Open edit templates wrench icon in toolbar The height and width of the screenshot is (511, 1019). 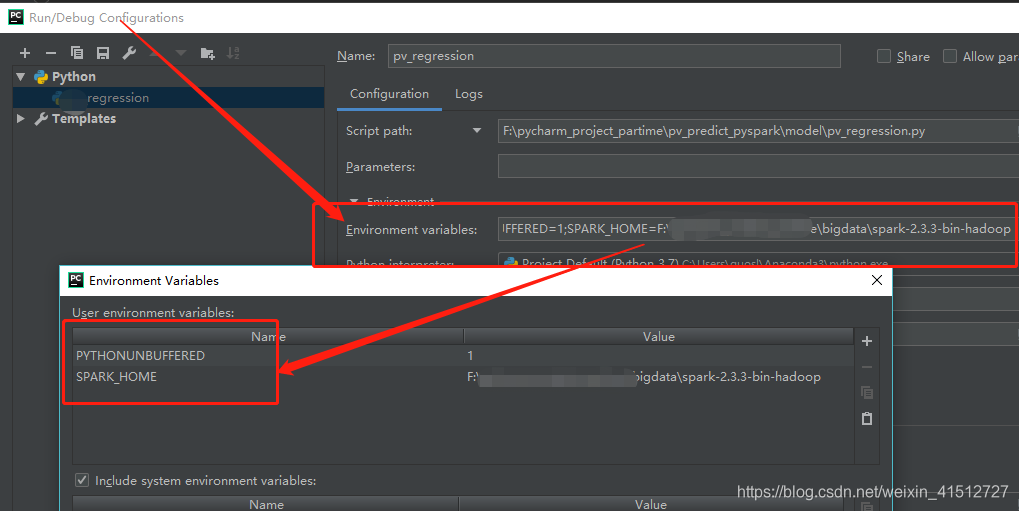click(129, 53)
